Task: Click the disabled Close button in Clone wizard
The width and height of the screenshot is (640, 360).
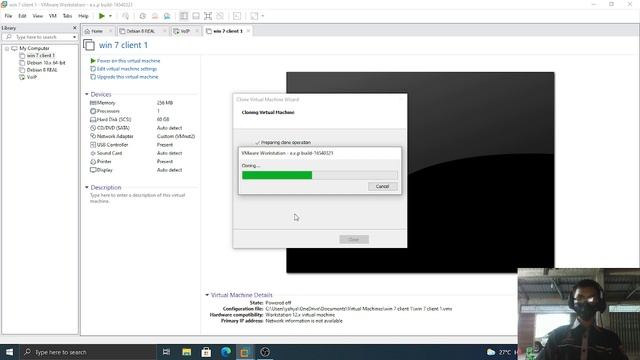Action: [x=354, y=239]
